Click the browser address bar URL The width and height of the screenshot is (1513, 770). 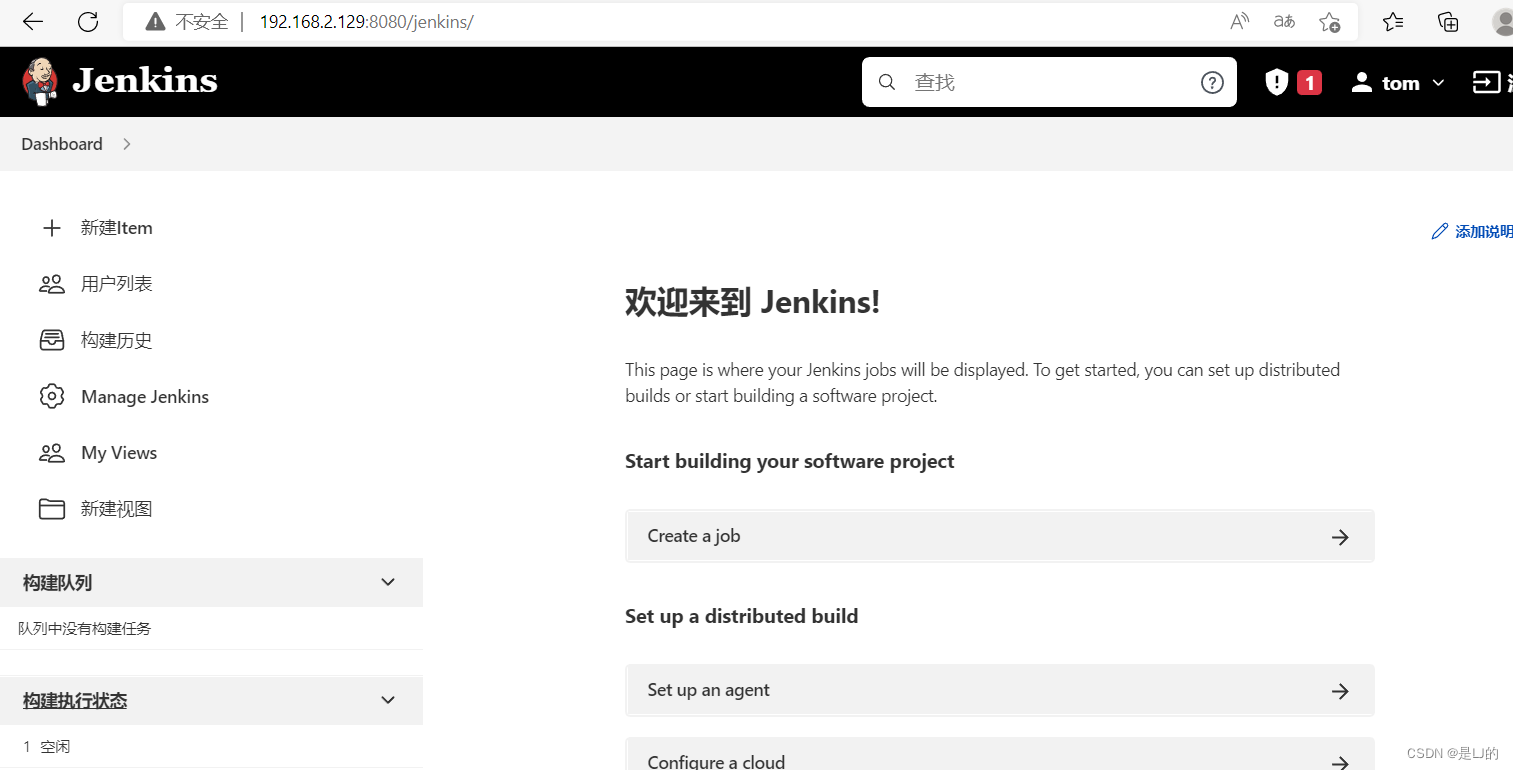tap(366, 22)
